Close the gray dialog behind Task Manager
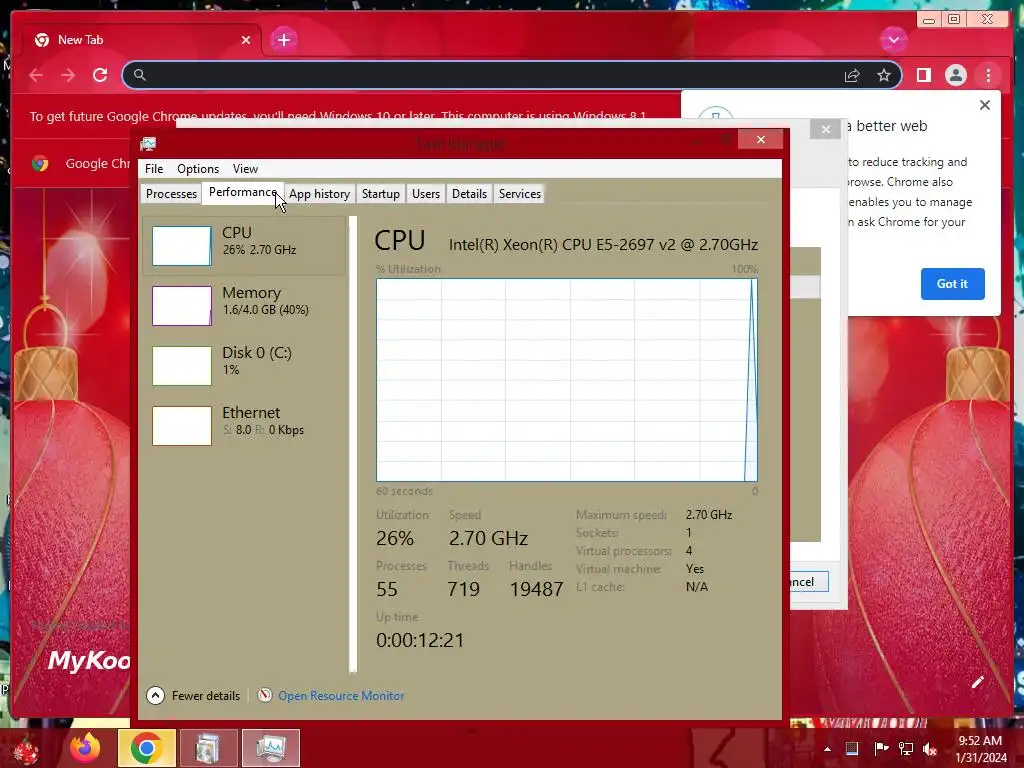1024x768 pixels. (825, 129)
